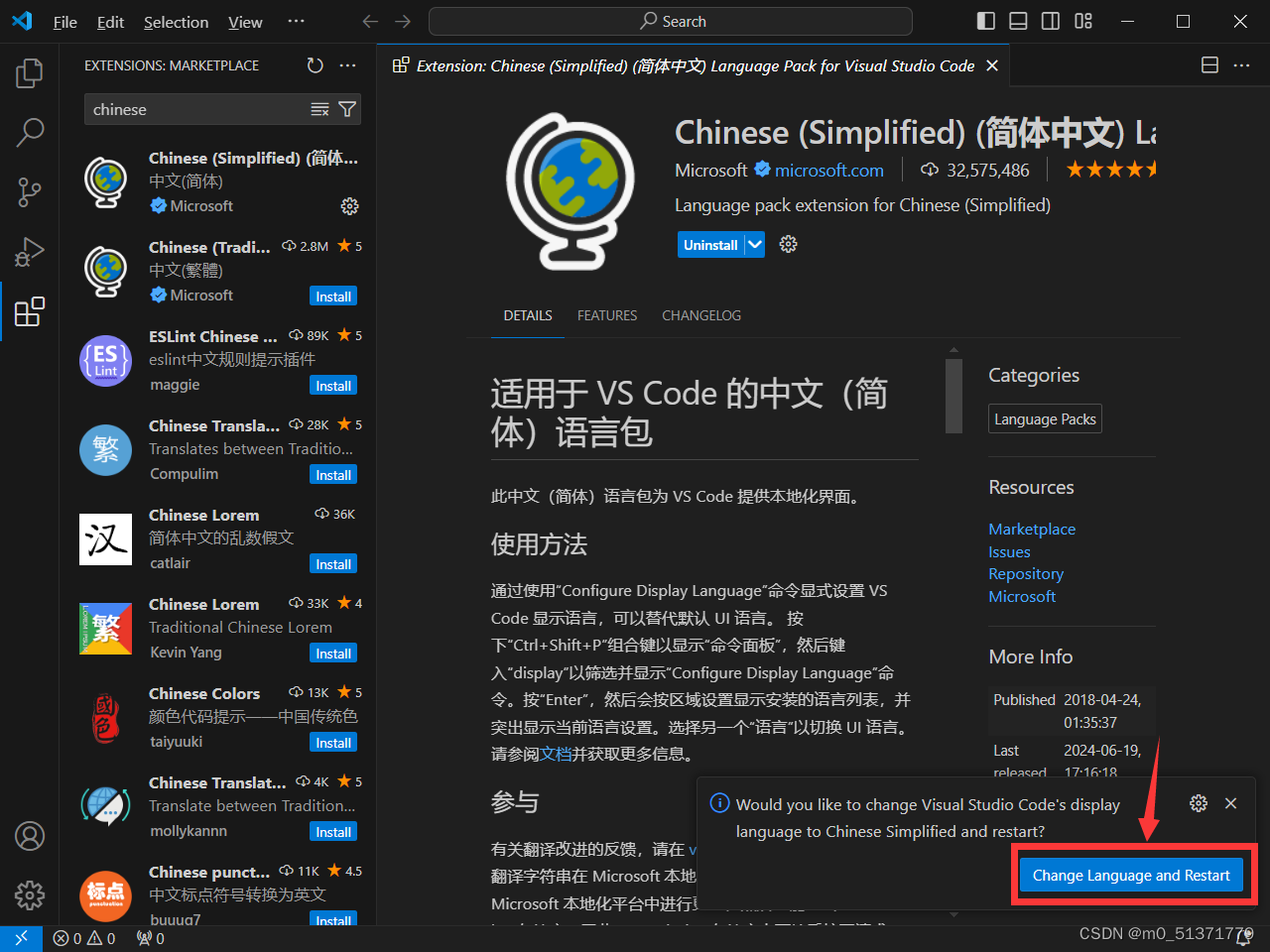Install Chinese (Traditional) language pack
Image resolution: width=1270 pixels, height=952 pixels.
click(x=333, y=297)
